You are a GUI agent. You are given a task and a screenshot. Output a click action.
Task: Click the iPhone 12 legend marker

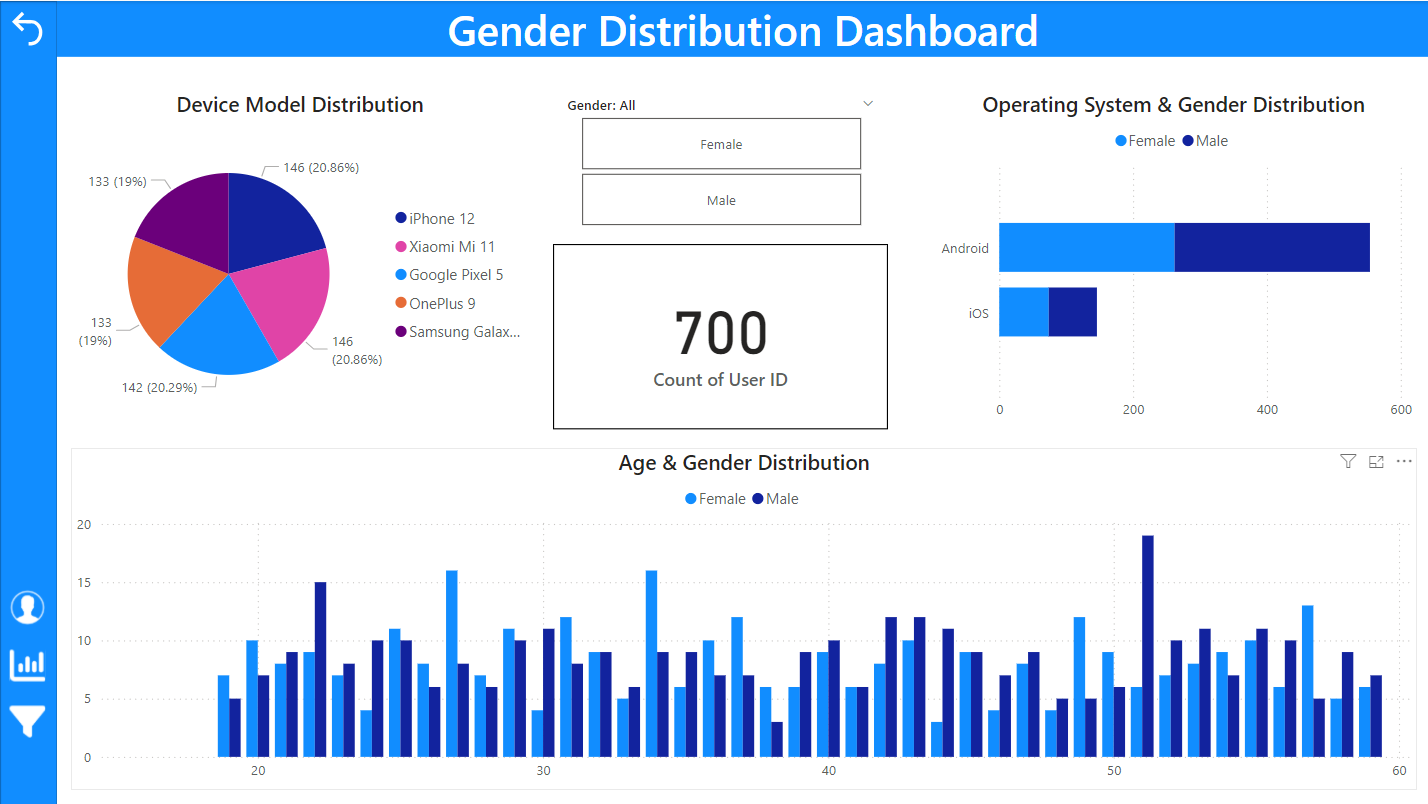tap(401, 218)
